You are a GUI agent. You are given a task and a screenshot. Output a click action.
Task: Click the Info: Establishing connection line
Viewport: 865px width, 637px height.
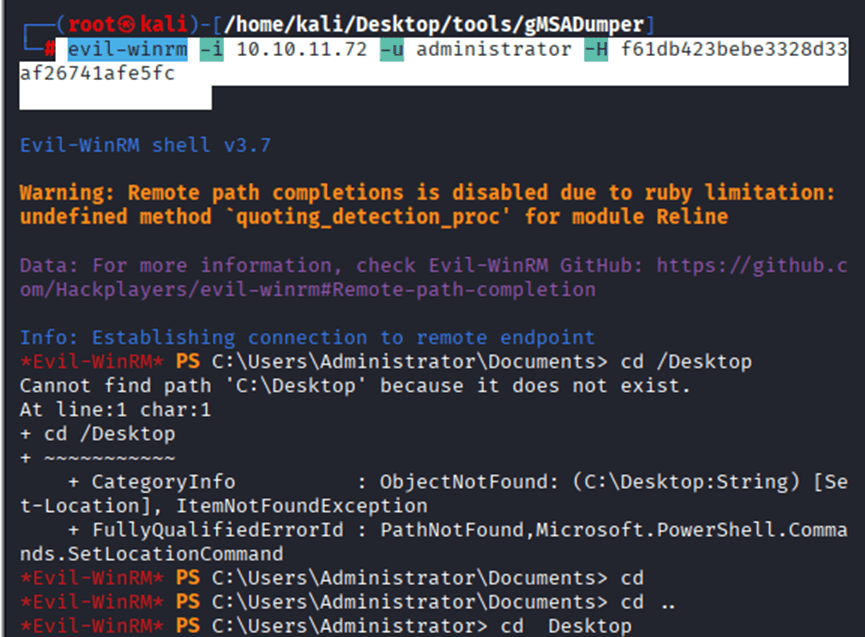[x=307, y=337]
